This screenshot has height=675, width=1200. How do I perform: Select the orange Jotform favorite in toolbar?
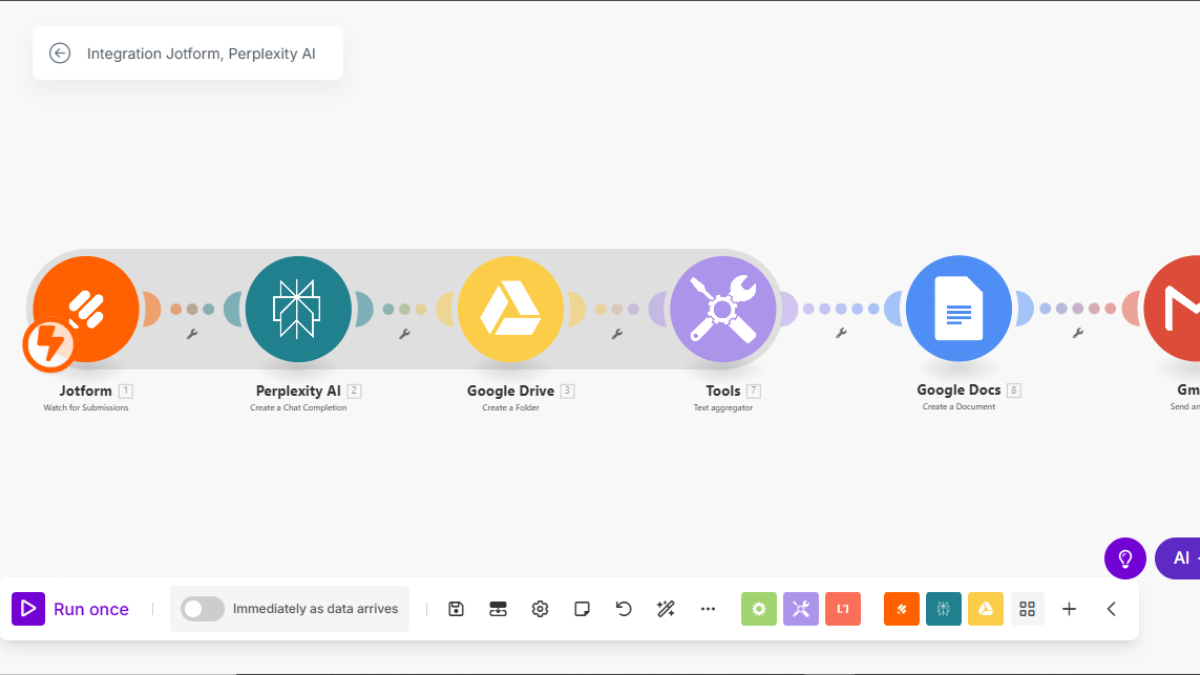tap(902, 609)
